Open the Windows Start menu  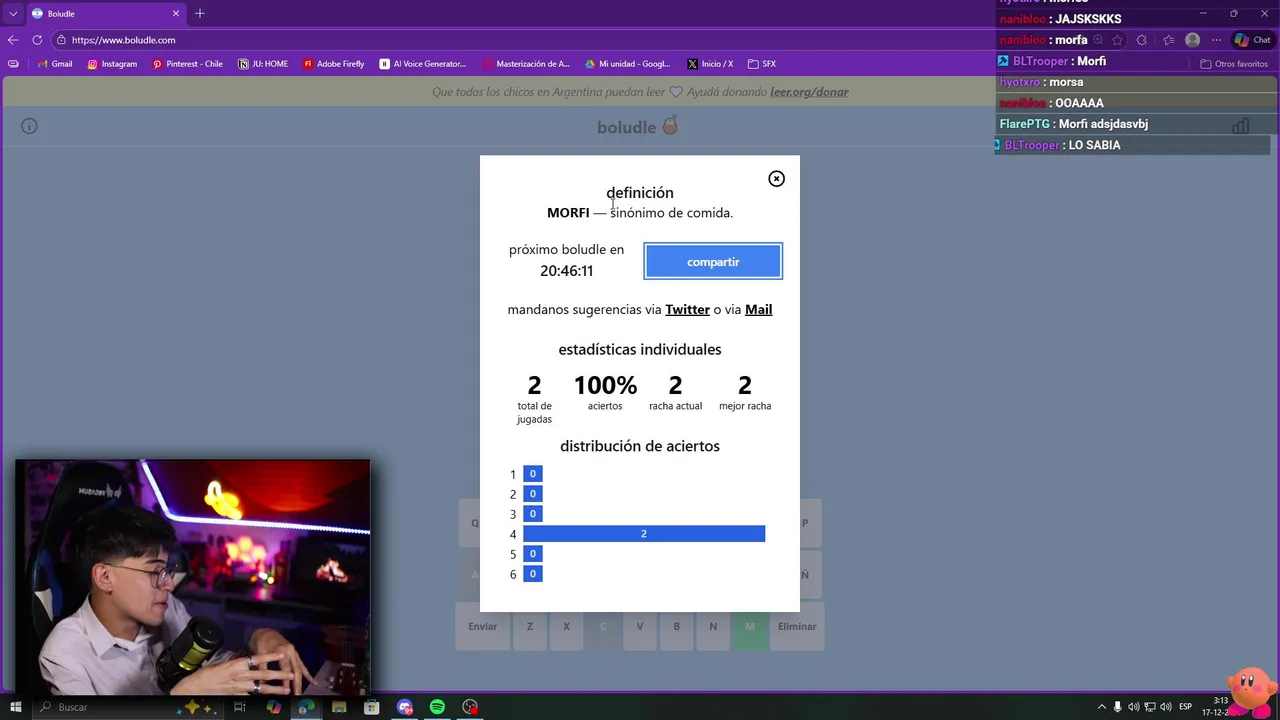pos(16,707)
